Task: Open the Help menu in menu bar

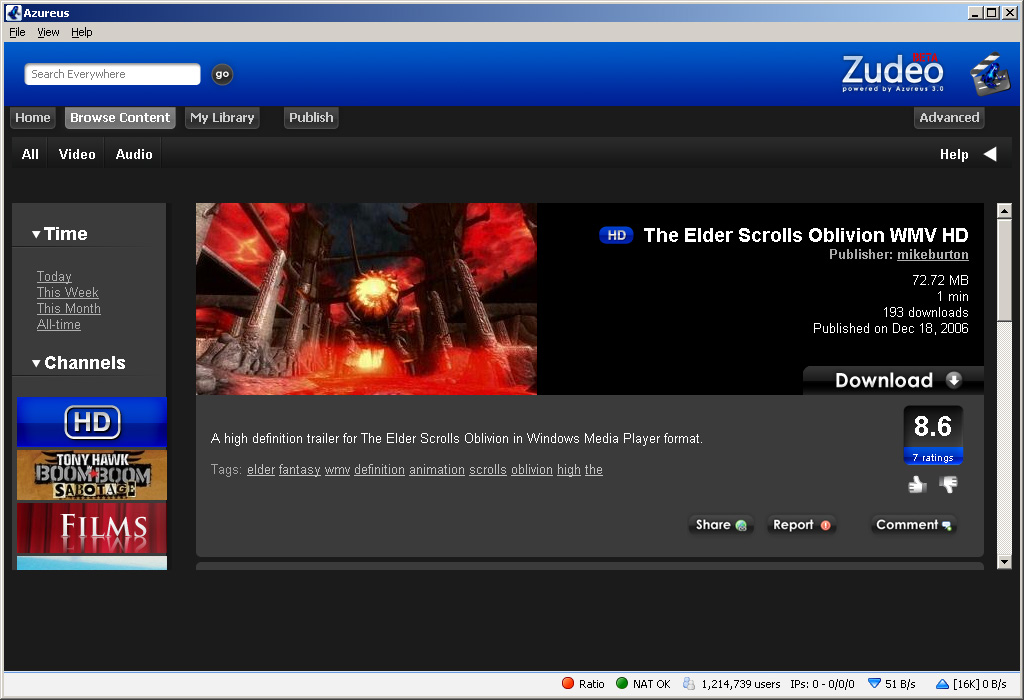Action: pos(82,32)
